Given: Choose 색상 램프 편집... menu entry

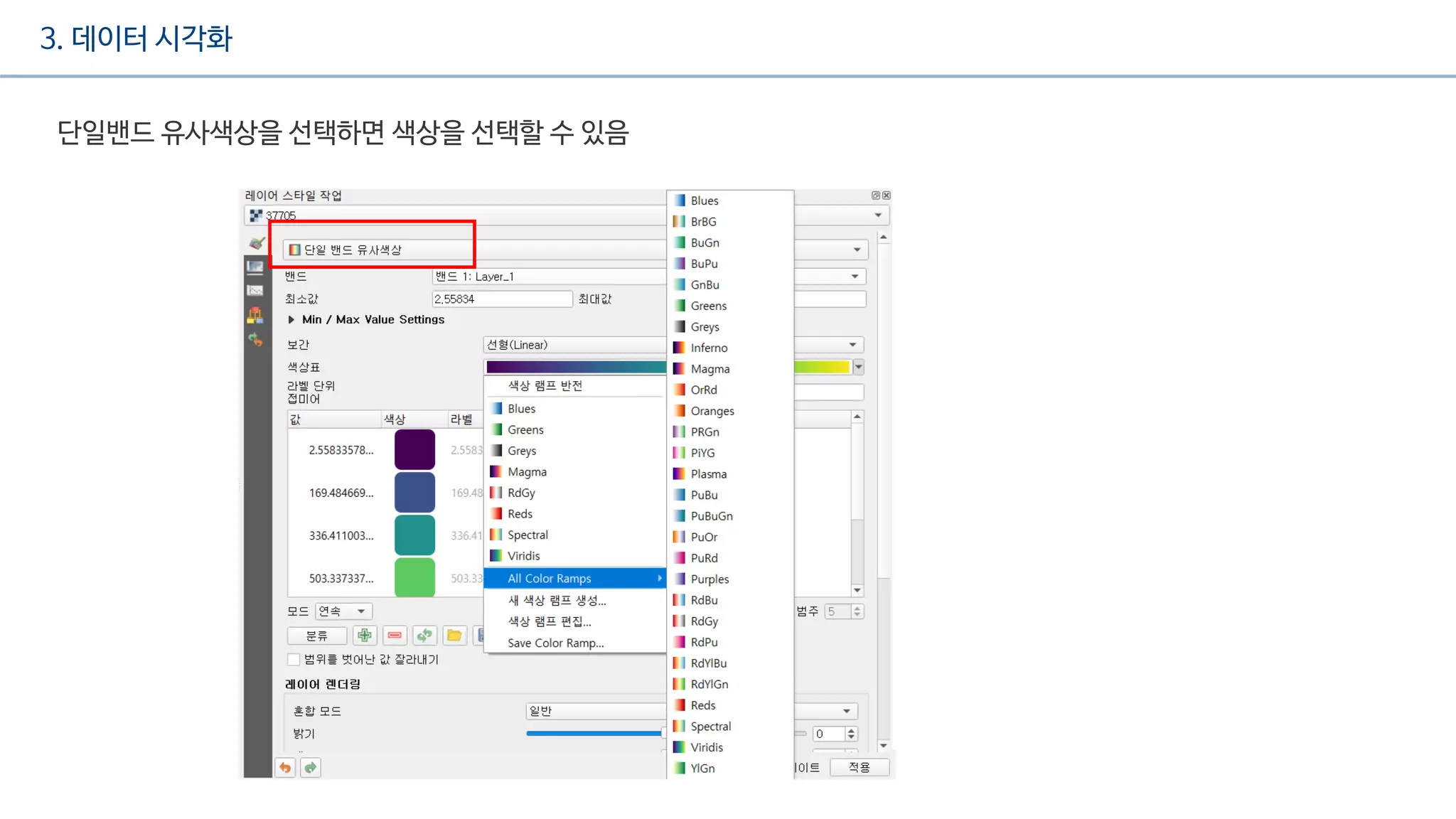Looking at the screenshot, I should (575, 621).
